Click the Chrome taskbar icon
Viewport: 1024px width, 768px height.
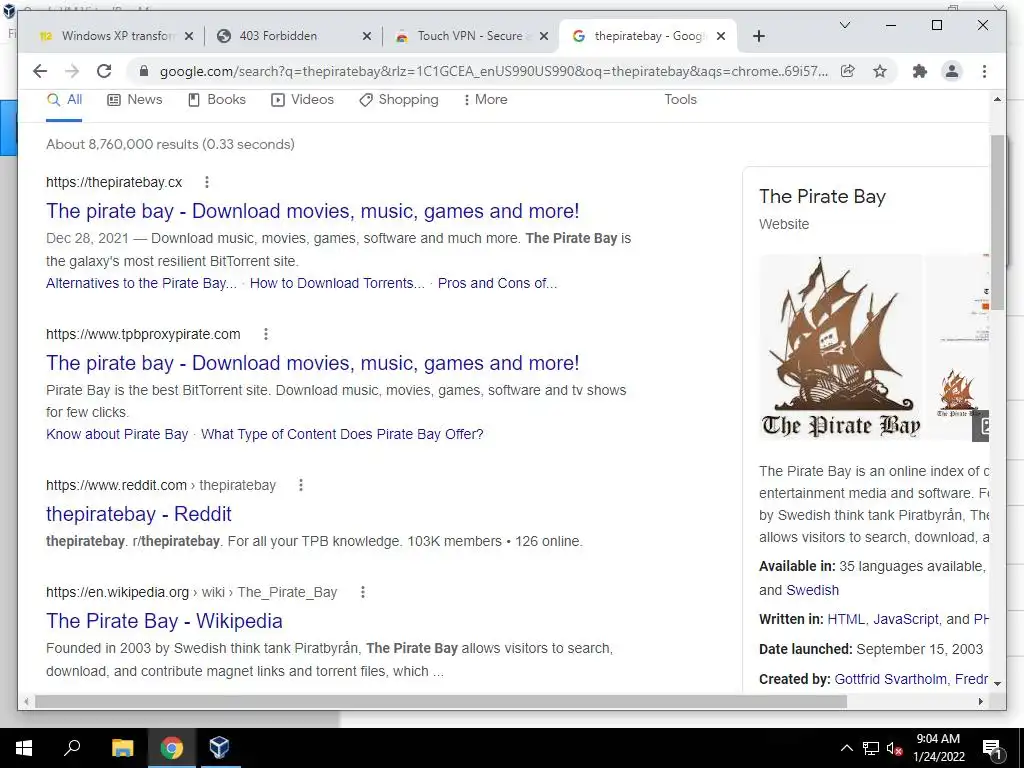171,748
